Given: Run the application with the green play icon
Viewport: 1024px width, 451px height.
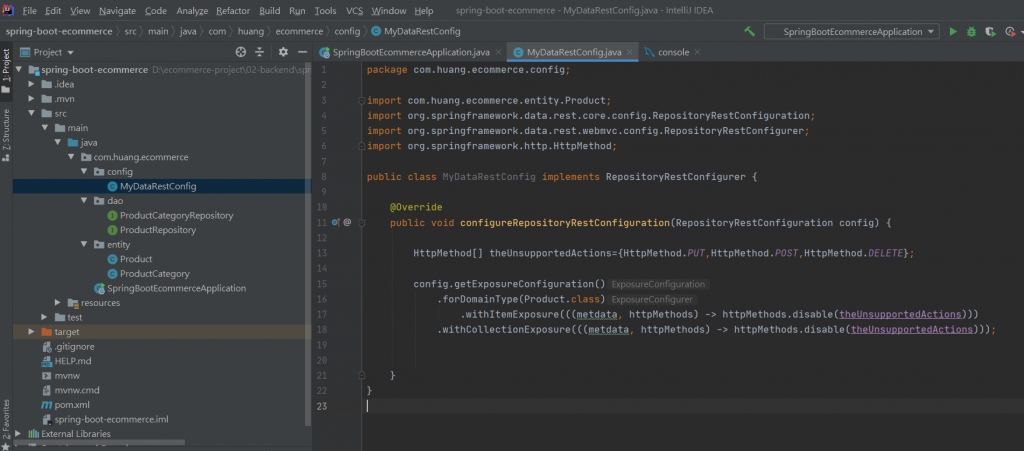Looking at the screenshot, I should click(953, 32).
